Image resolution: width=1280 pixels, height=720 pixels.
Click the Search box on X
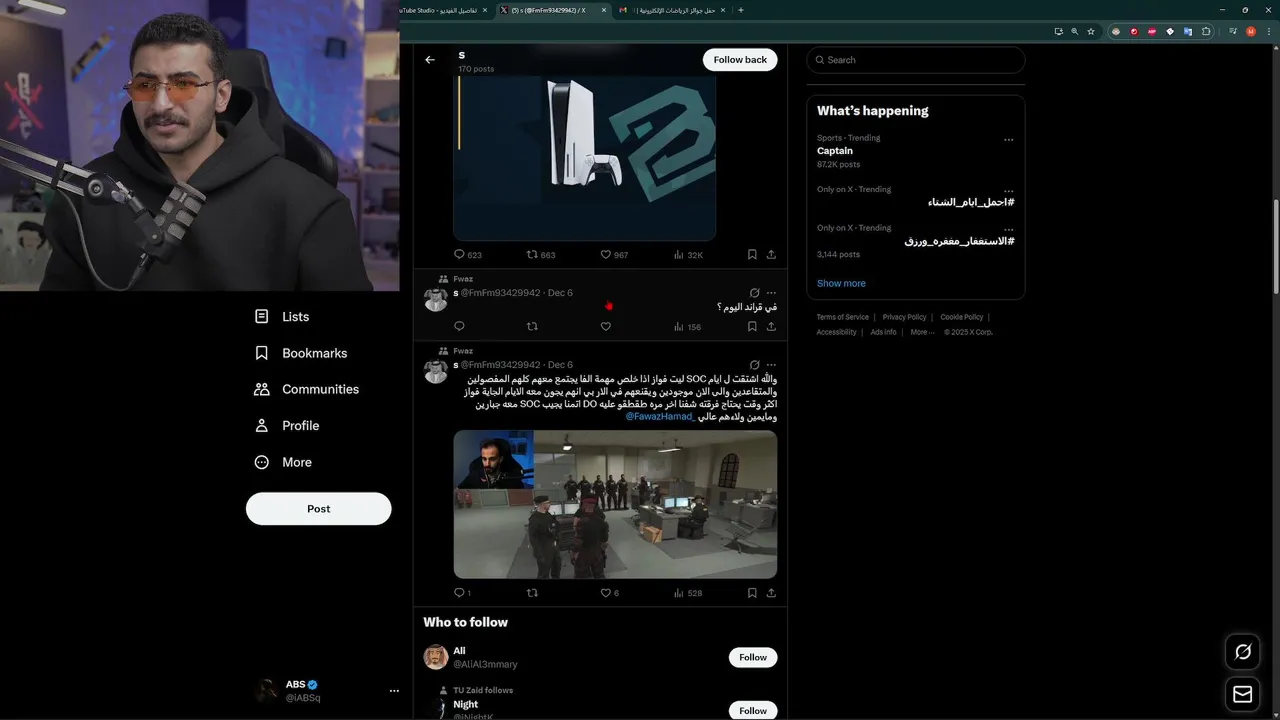pyautogui.click(x=916, y=60)
